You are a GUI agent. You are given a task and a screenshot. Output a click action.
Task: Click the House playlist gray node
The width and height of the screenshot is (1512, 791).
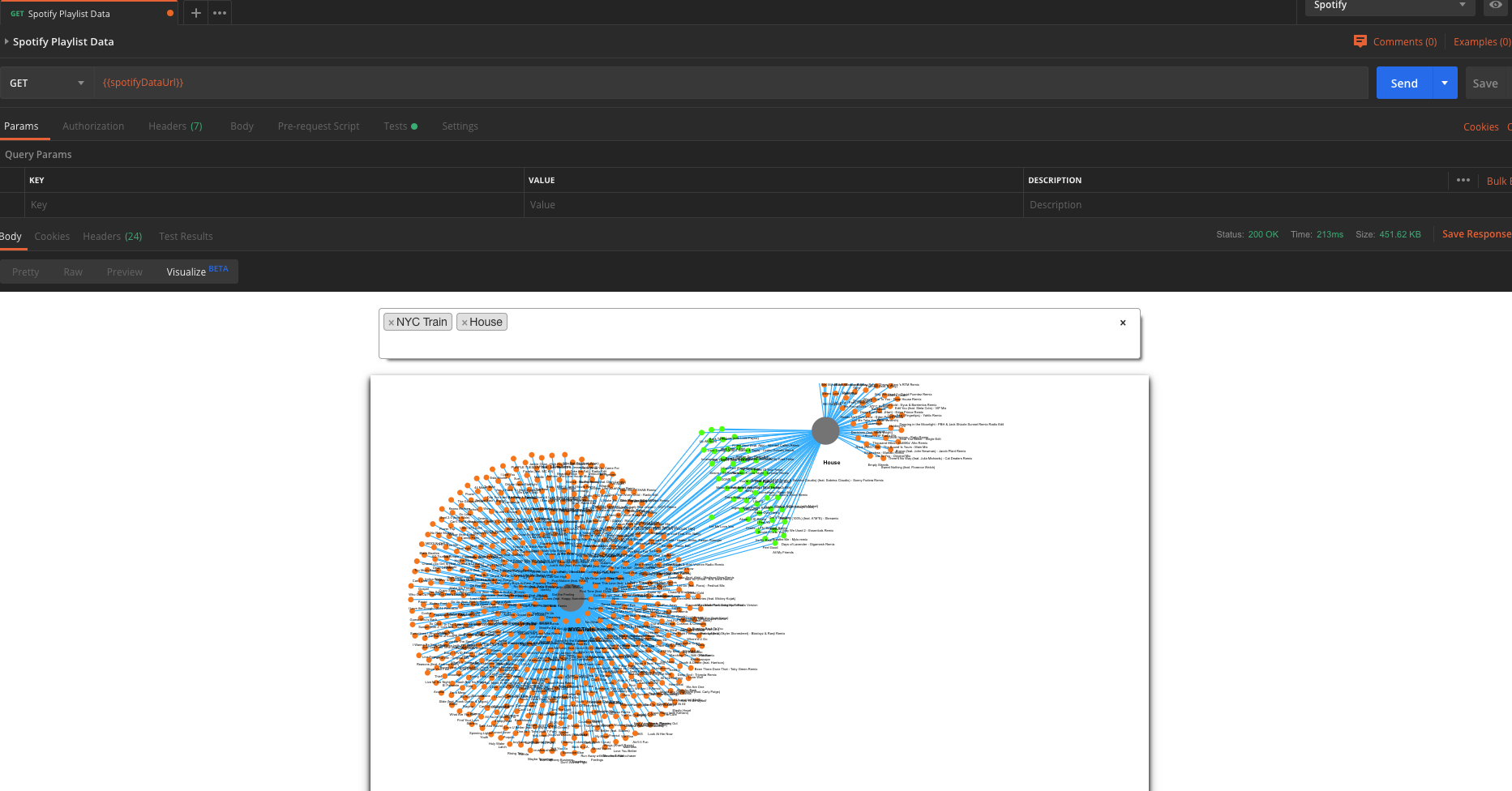click(825, 431)
